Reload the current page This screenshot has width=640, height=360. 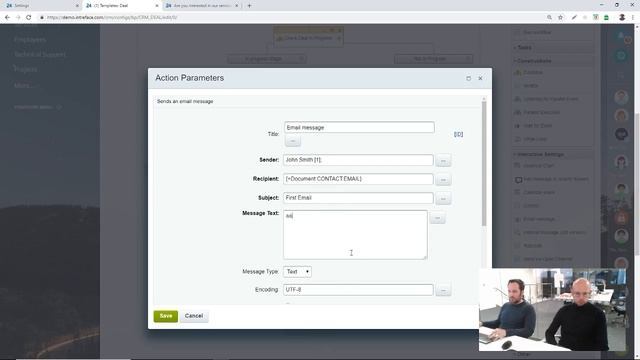(29, 18)
